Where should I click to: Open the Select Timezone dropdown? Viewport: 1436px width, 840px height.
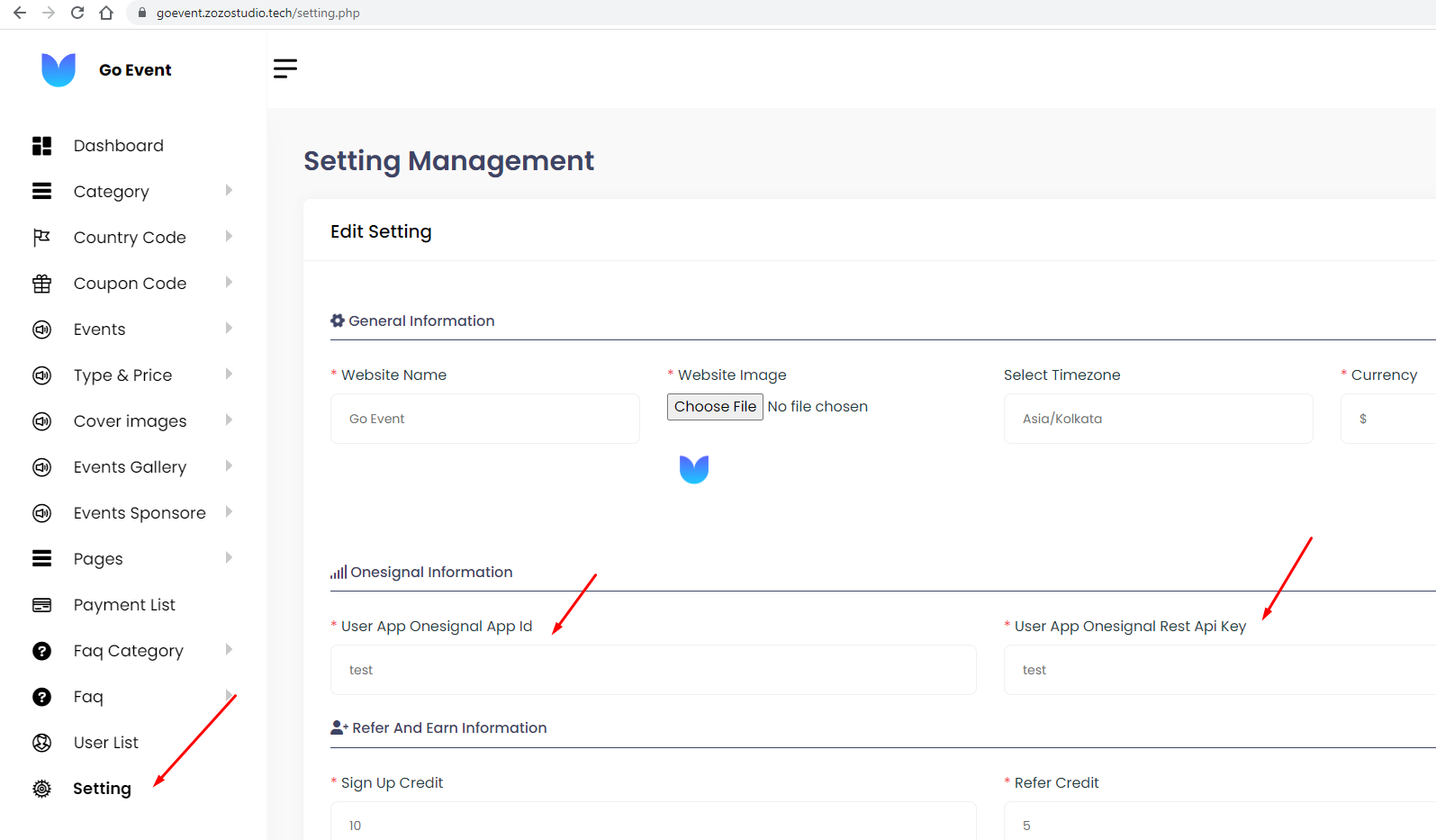1158,419
